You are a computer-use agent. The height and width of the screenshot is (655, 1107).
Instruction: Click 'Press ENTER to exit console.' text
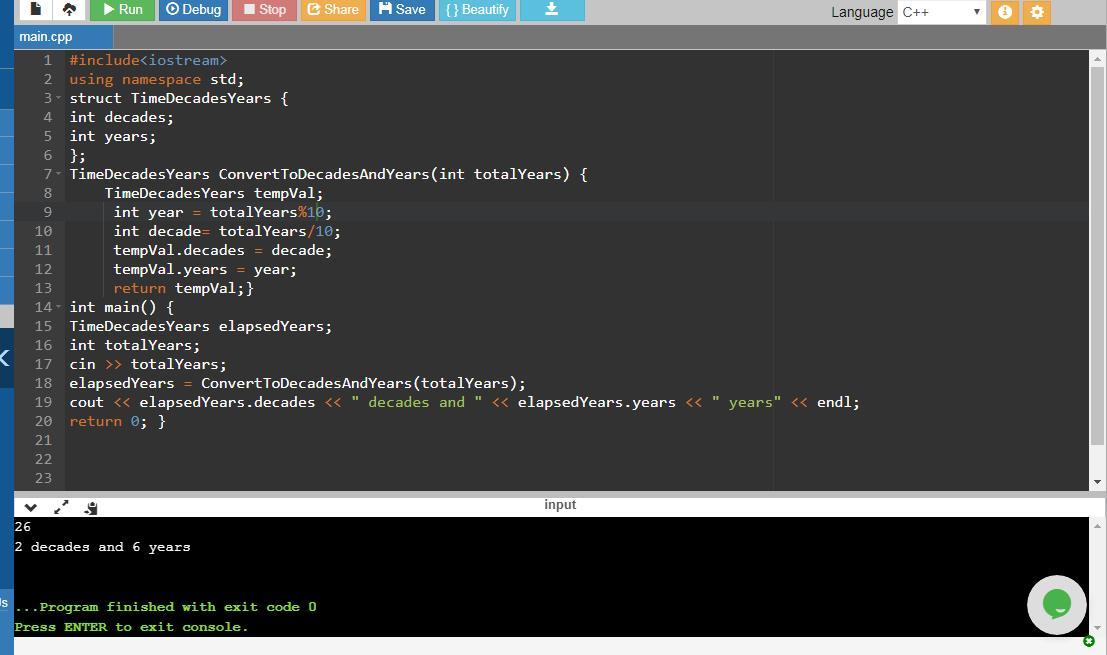click(x=131, y=627)
